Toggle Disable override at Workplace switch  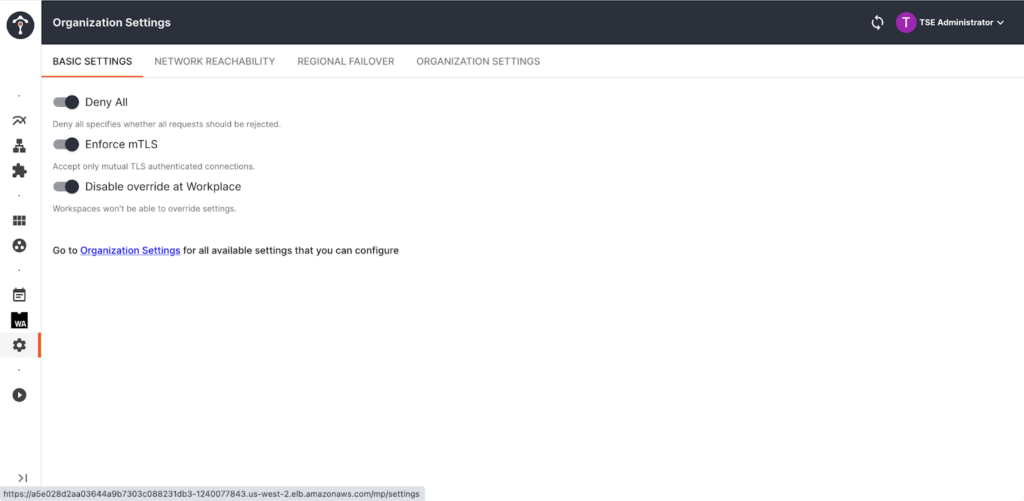click(x=66, y=186)
